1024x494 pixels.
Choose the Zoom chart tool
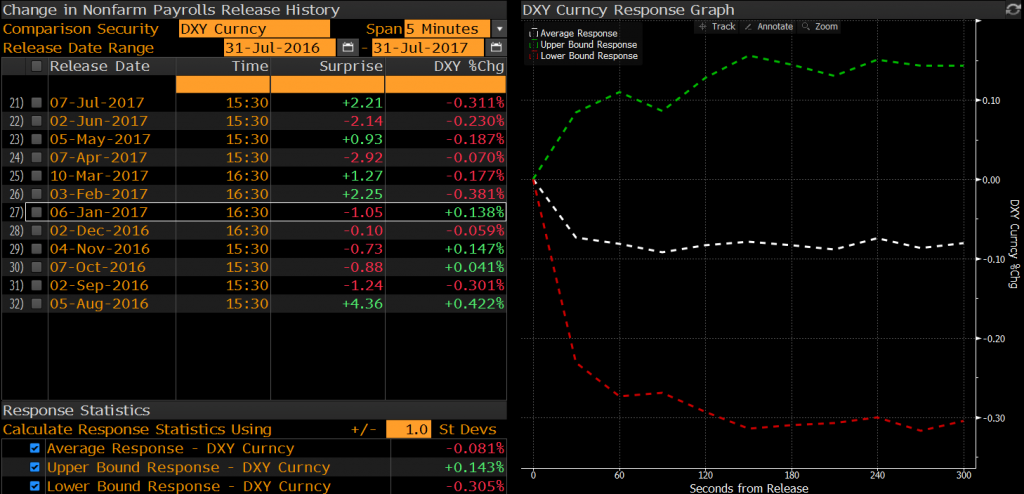click(x=820, y=27)
